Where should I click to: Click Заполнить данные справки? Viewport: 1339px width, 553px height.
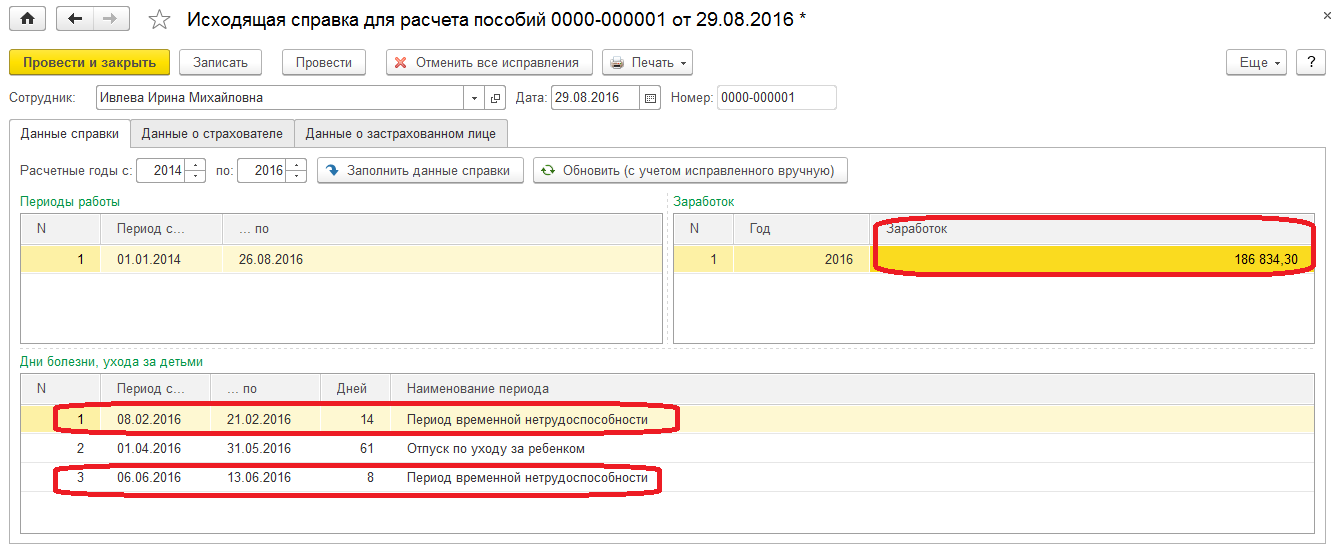pyautogui.click(x=421, y=170)
